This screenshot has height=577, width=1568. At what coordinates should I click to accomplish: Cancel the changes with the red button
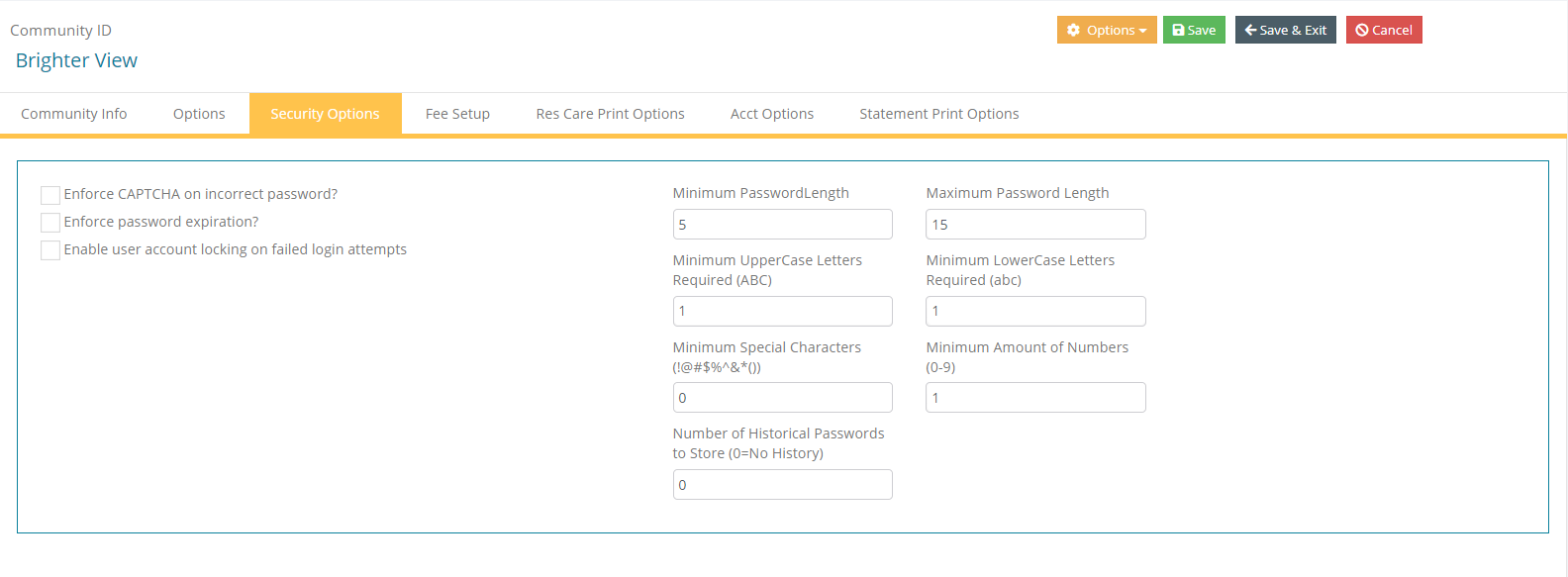pyautogui.click(x=1384, y=30)
